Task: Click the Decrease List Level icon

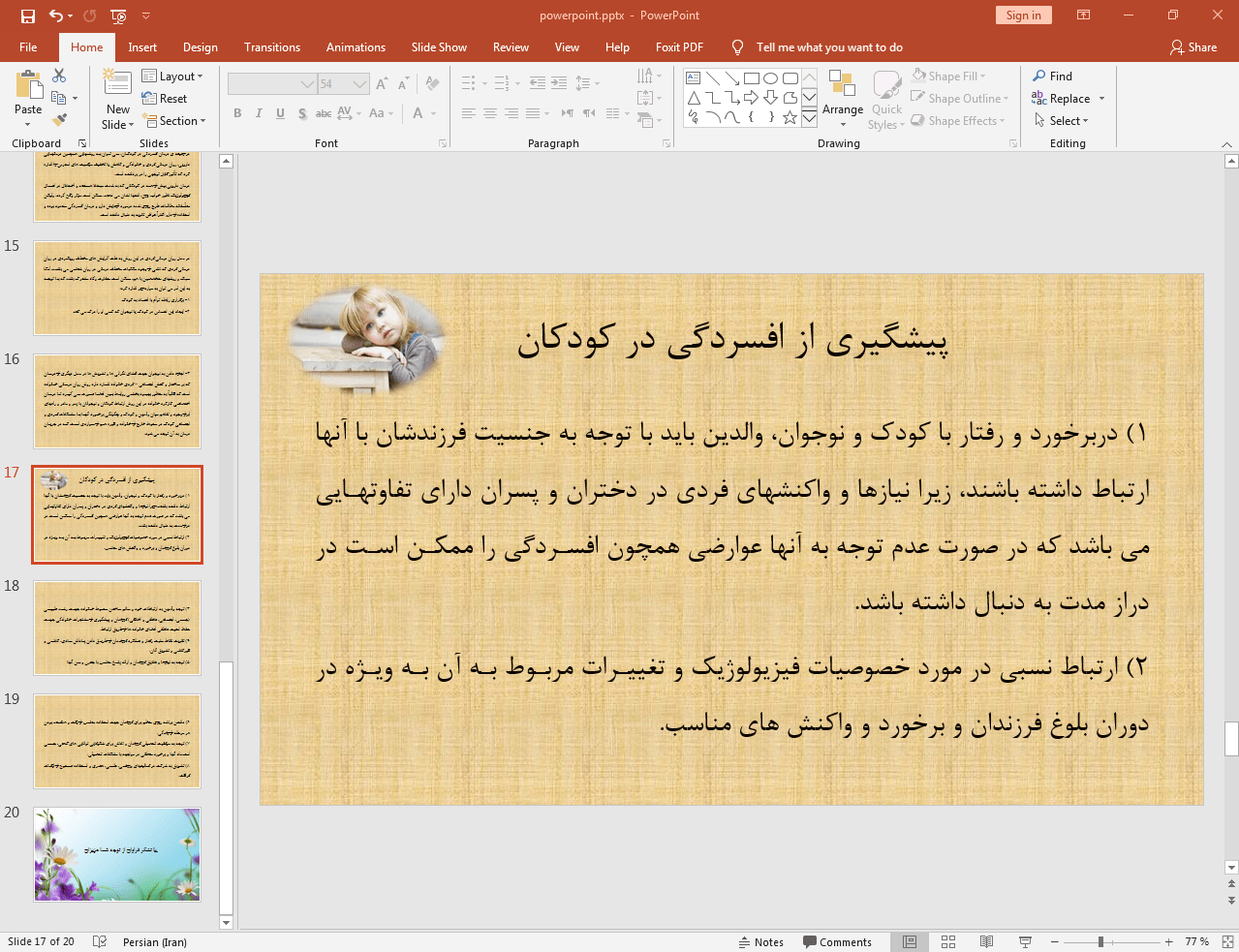Action: [x=538, y=83]
